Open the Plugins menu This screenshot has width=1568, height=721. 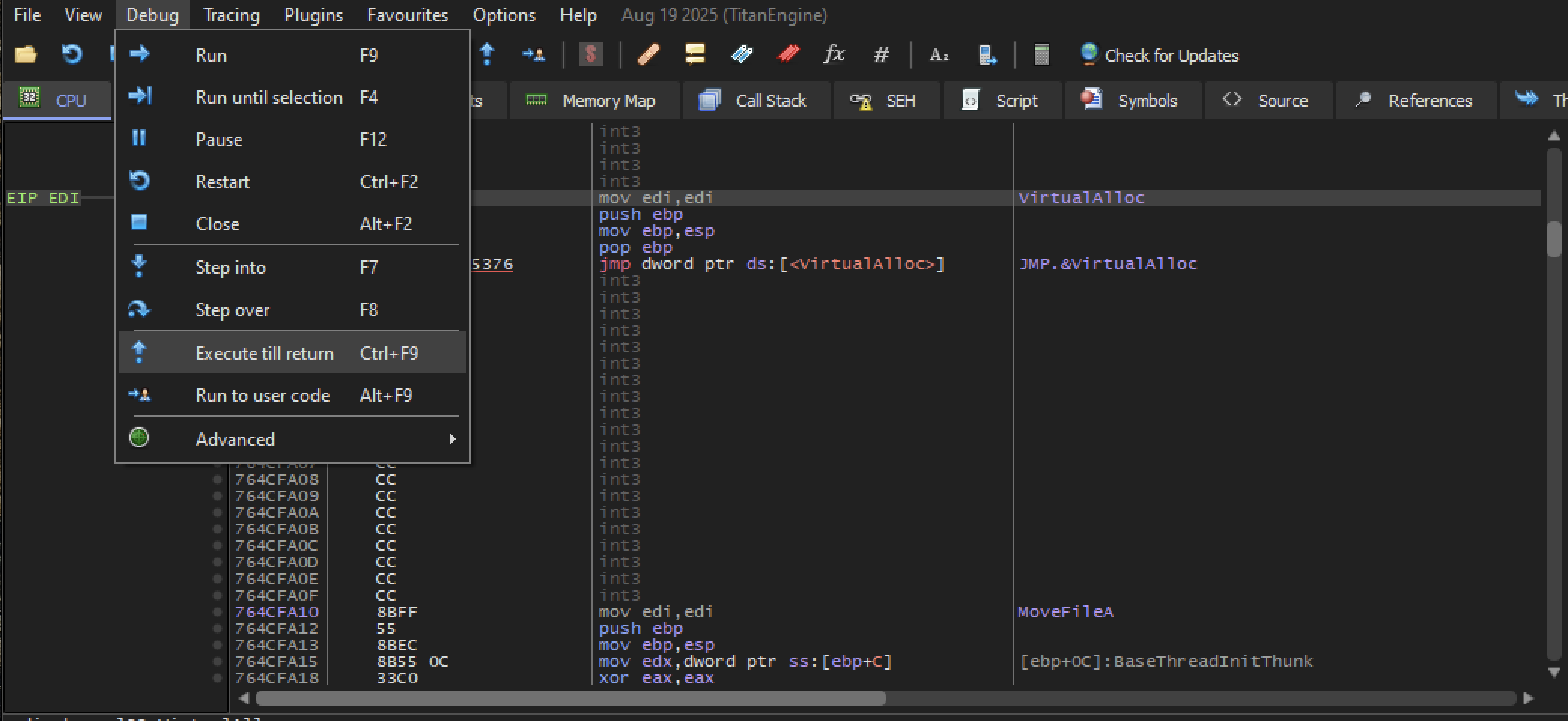pos(313,15)
